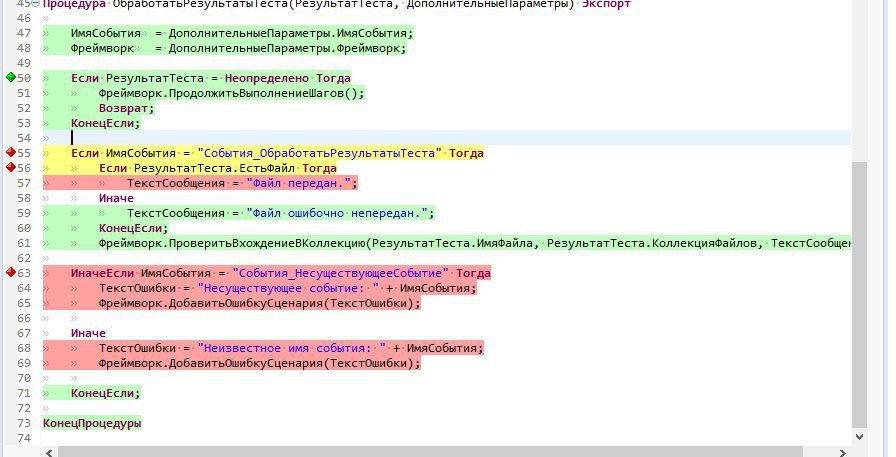Screen dimensions: 896x457
Task: Collapse the procedure fold marker at line 45
Action: [x=35, y=3]
